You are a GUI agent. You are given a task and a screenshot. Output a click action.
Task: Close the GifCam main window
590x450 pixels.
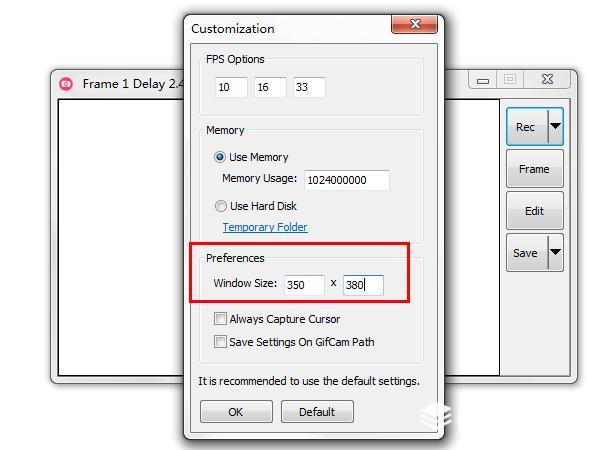547,79
